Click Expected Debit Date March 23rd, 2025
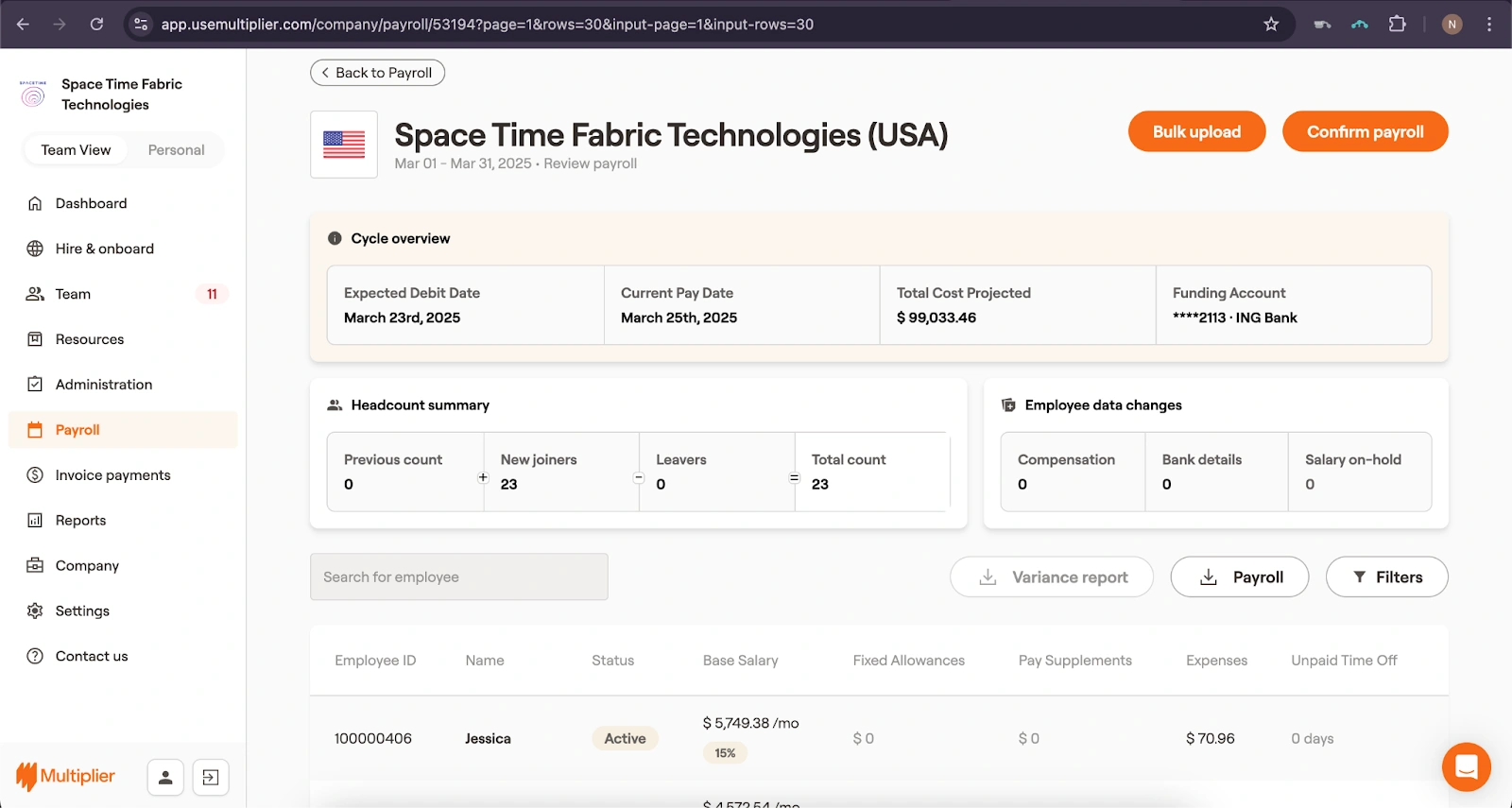This screenshot has height=808, width=1512. (x=402, y=318)
